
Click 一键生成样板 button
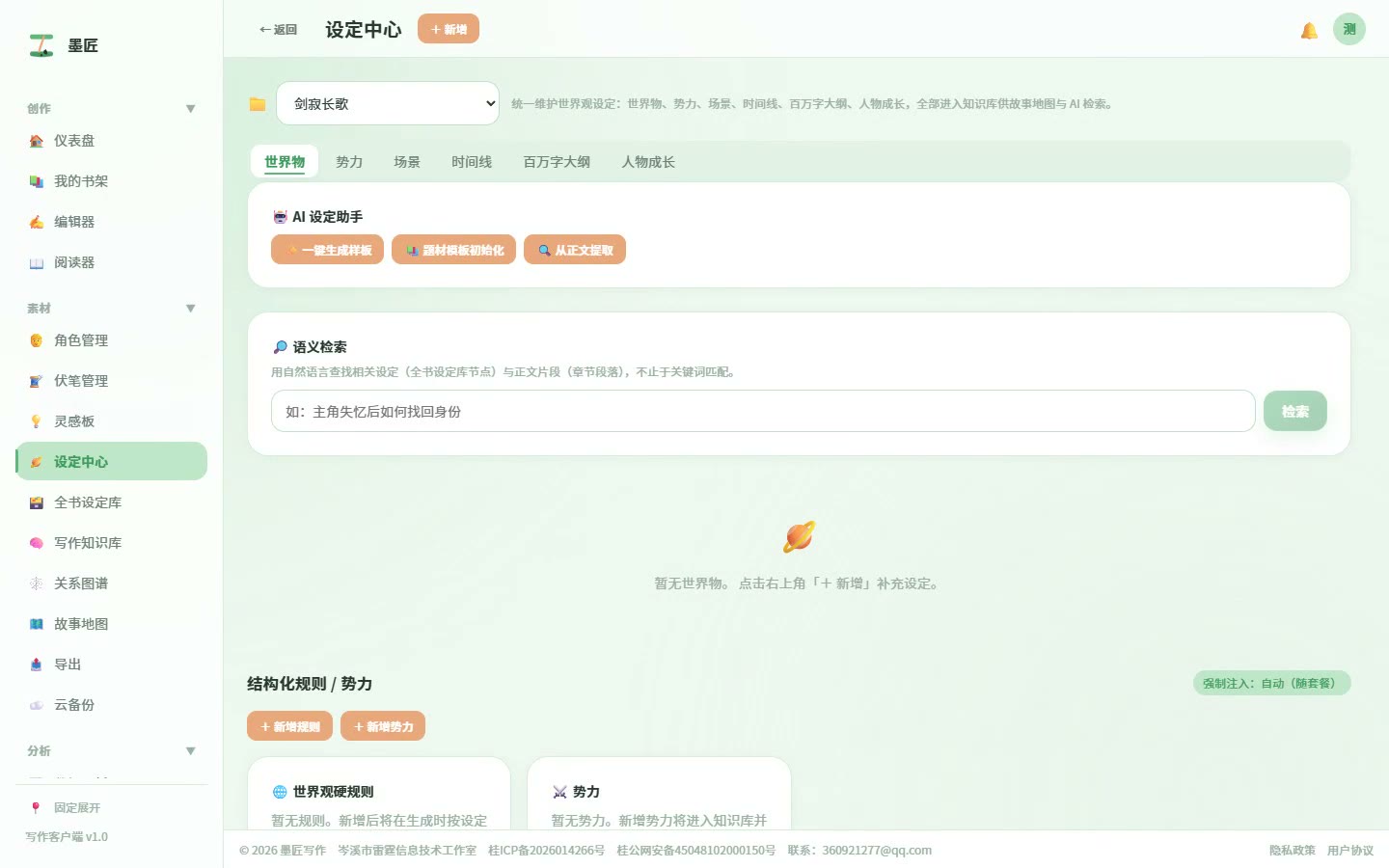(327, 250)
